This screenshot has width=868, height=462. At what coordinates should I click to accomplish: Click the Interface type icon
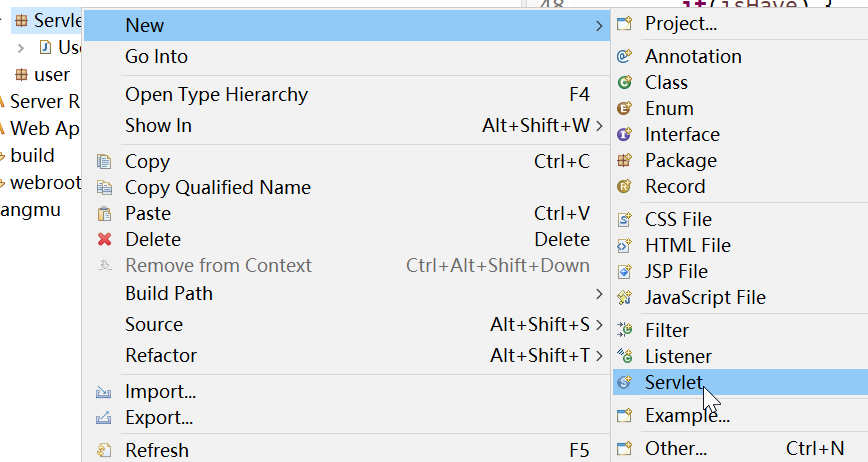click(x=625, y=135)
